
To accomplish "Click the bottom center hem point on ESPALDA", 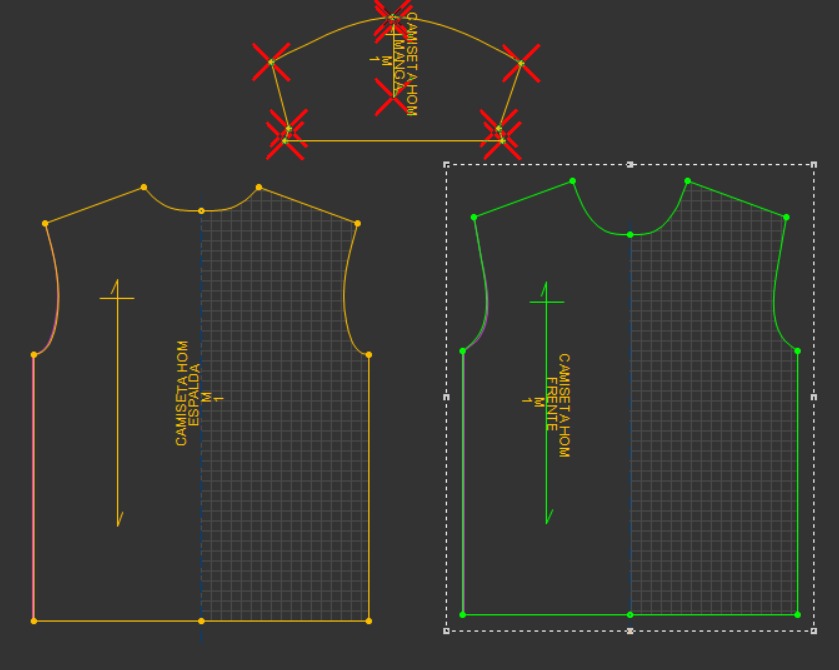I will coord(201,621).
